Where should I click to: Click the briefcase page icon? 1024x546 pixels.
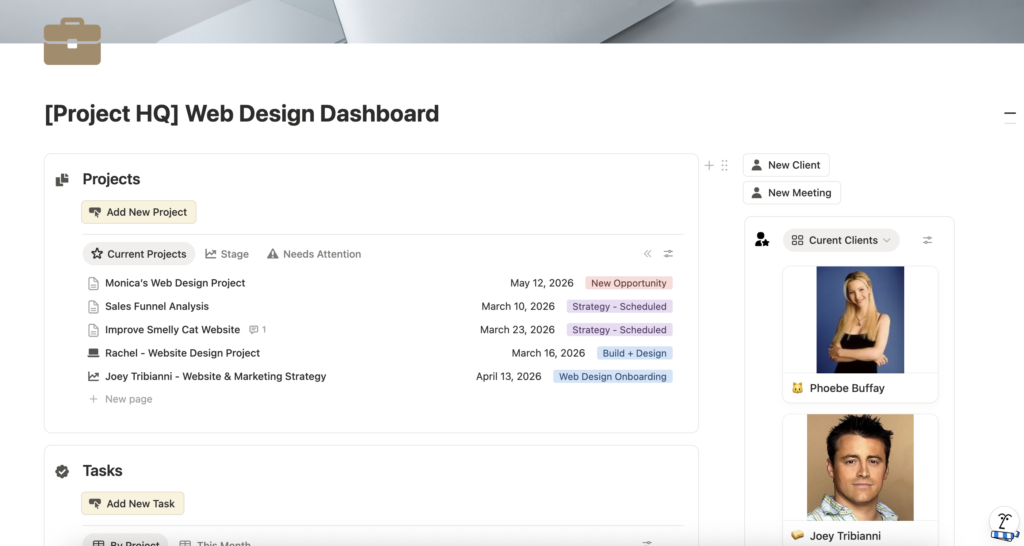point(72,41)
